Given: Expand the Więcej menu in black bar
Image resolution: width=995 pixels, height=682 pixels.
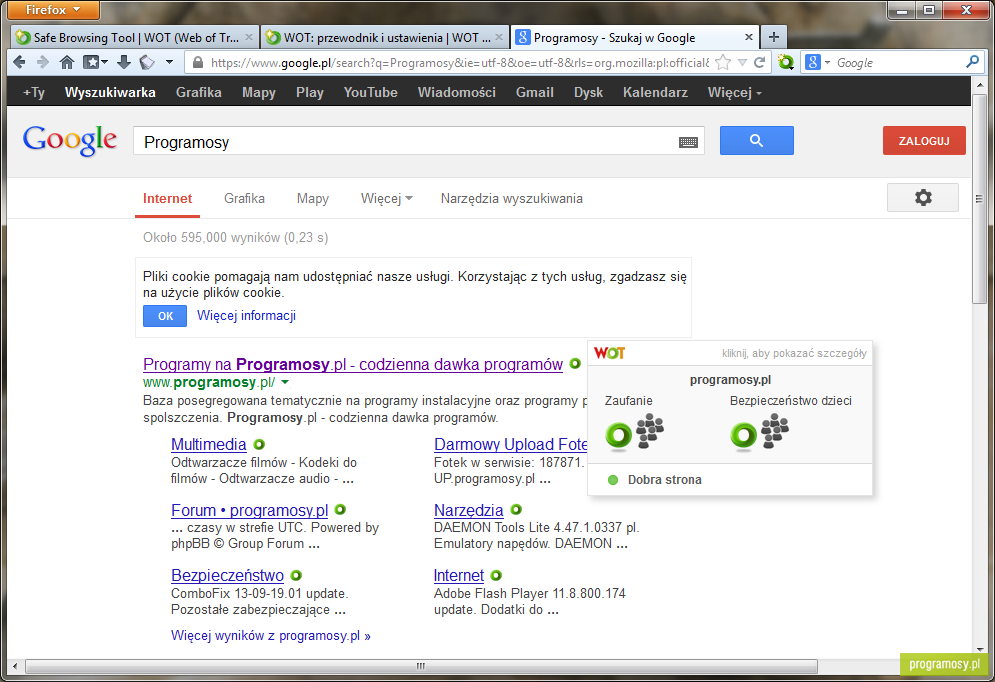Looking at the screenshot, I should tap(735, 93).
